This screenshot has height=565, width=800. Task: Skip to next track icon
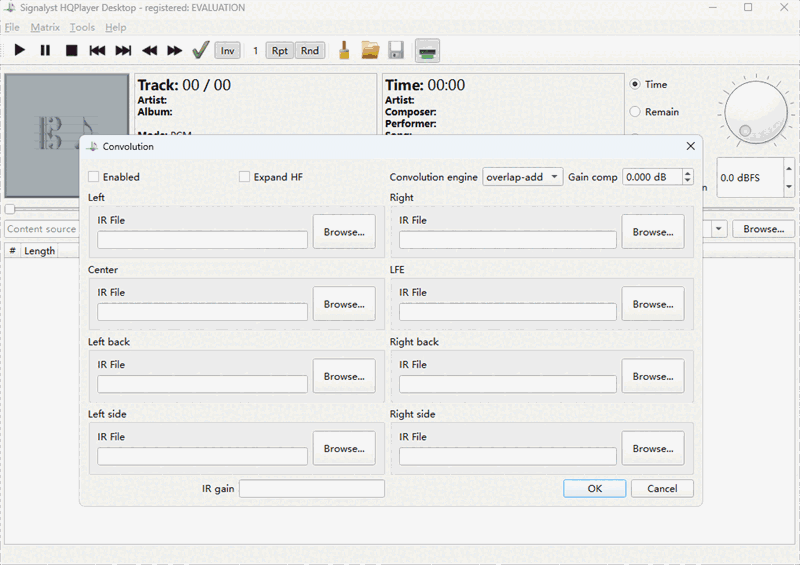(123, 50)
